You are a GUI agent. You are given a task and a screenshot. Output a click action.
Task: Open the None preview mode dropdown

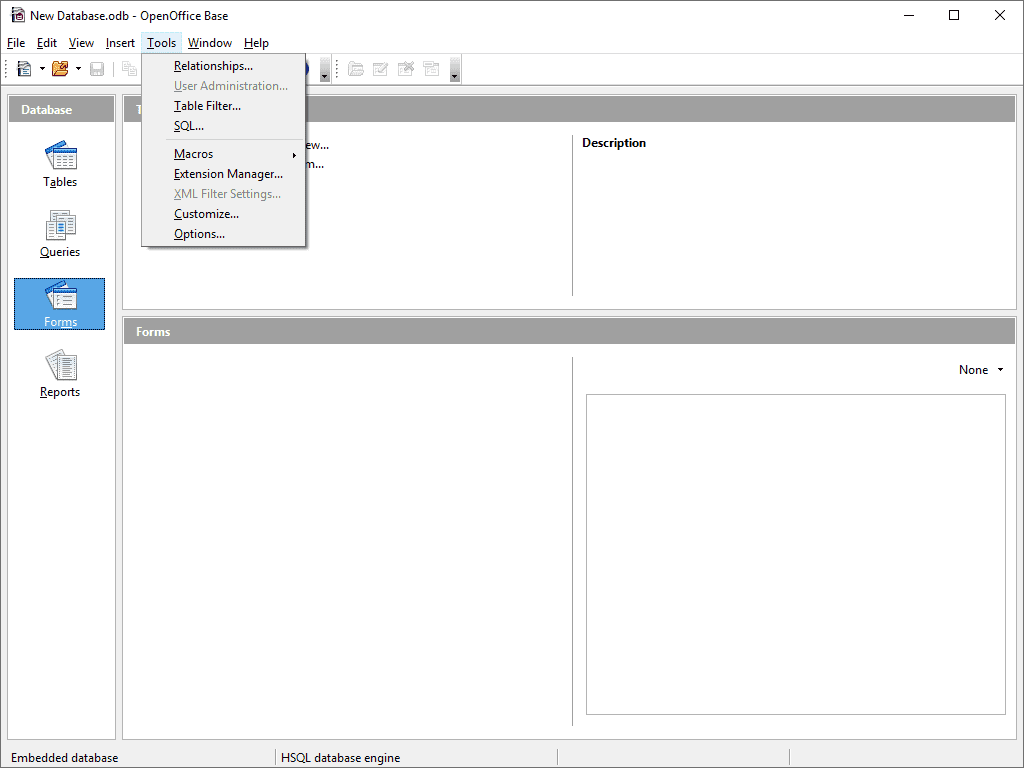coord(981,370)
